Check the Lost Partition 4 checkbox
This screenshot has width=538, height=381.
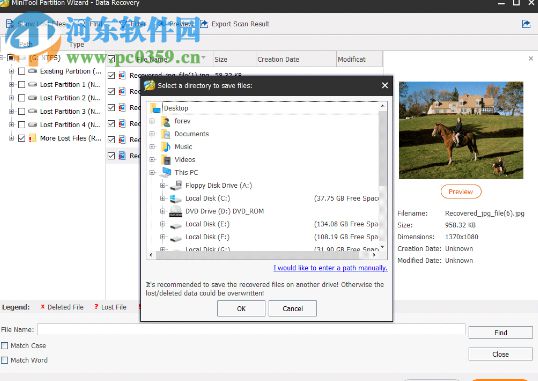pos(21,124)
